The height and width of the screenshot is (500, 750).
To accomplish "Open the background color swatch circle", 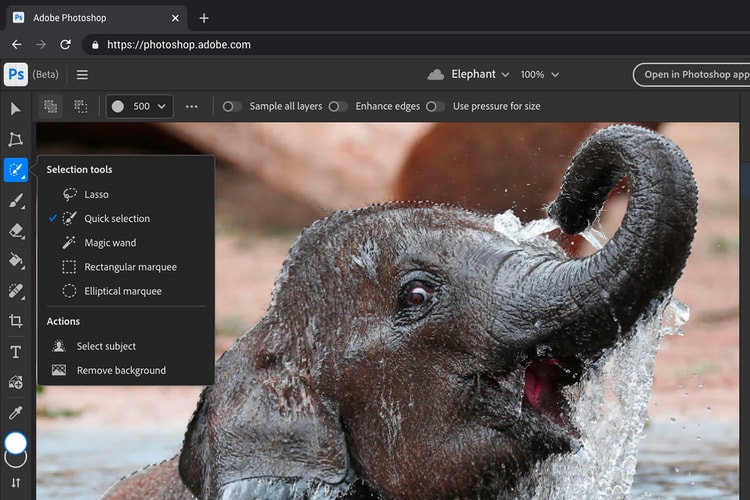I will tap(16, 461).
